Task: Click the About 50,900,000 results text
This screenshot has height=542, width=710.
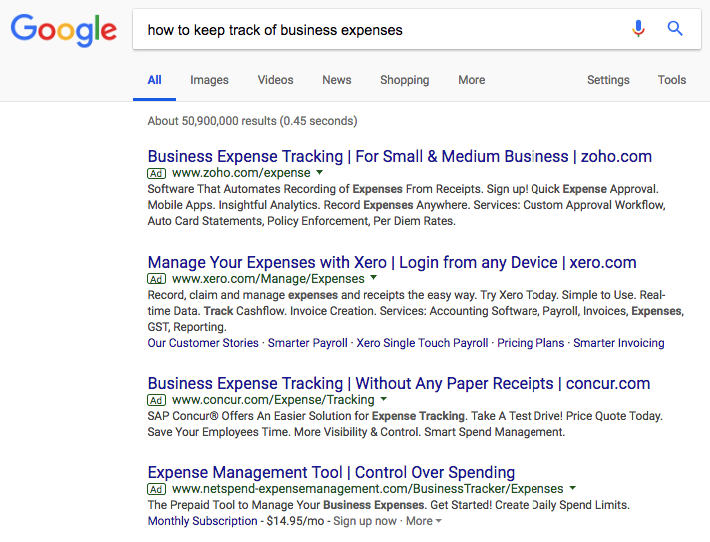Action: [x=252, y=121]
